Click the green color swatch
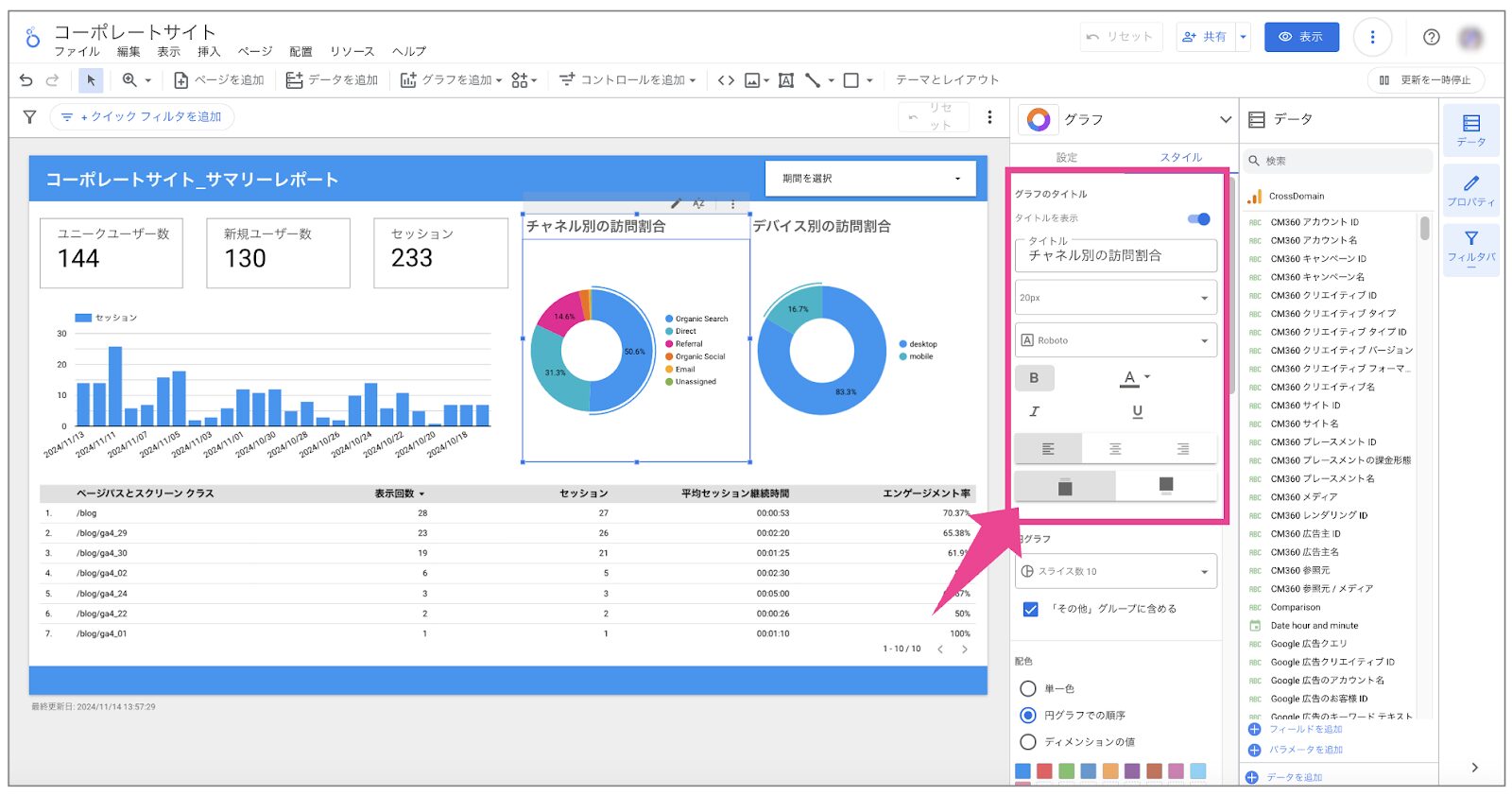The width and height of the screenshot is (1512, 796). point(1067,771)
